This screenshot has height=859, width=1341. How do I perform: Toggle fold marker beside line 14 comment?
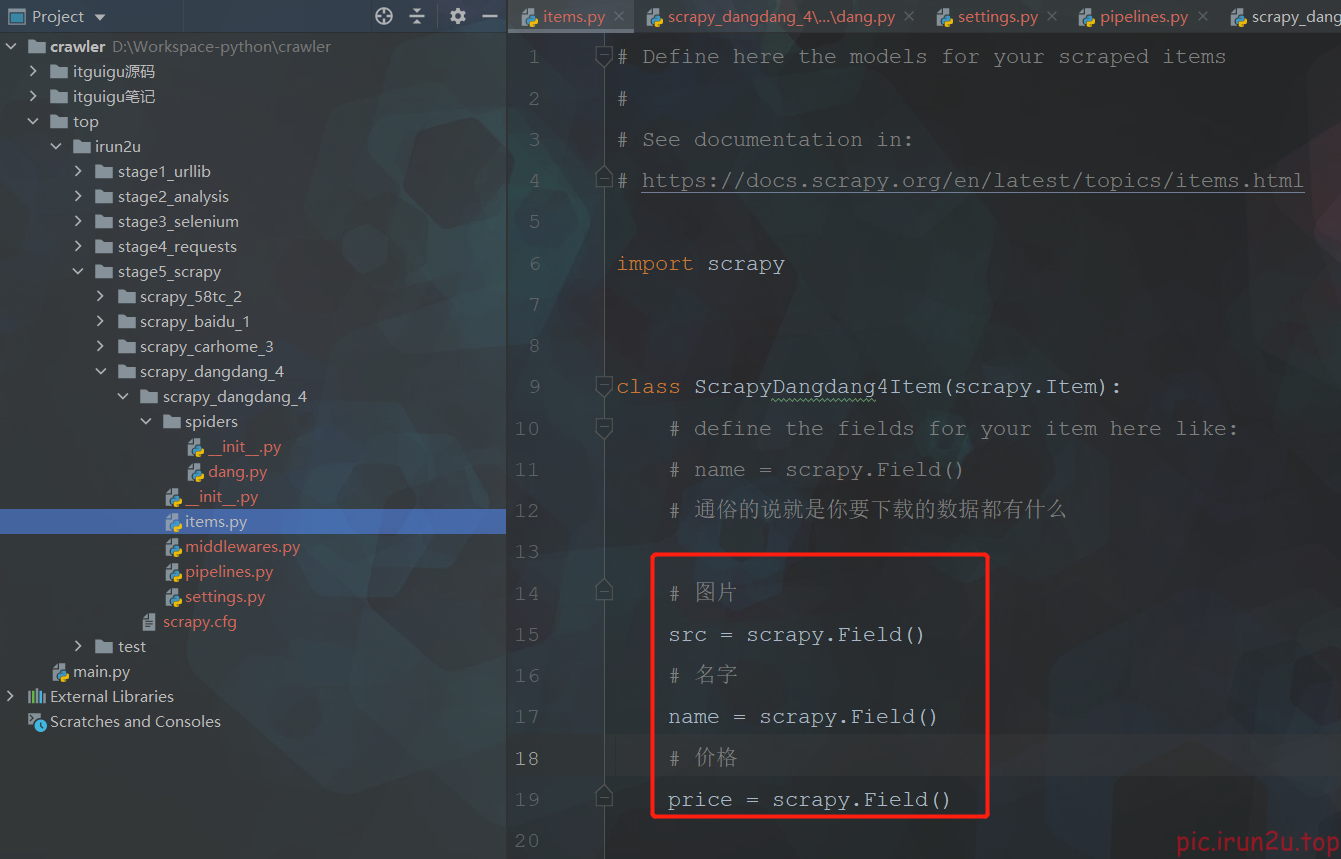(x=603, y=593)
